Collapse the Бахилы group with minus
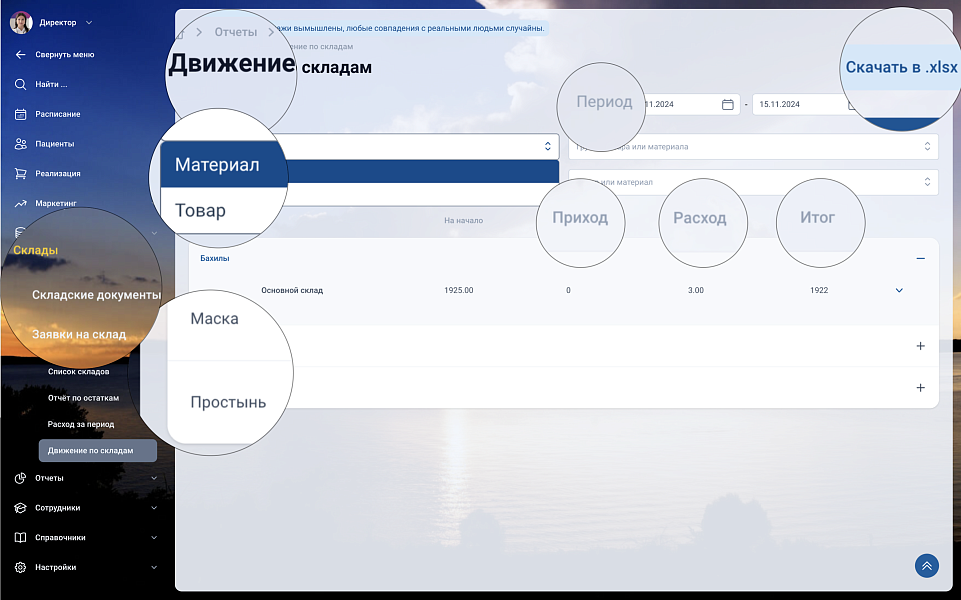The height and width of the screenshot is (600, 961). coord(920,258)
